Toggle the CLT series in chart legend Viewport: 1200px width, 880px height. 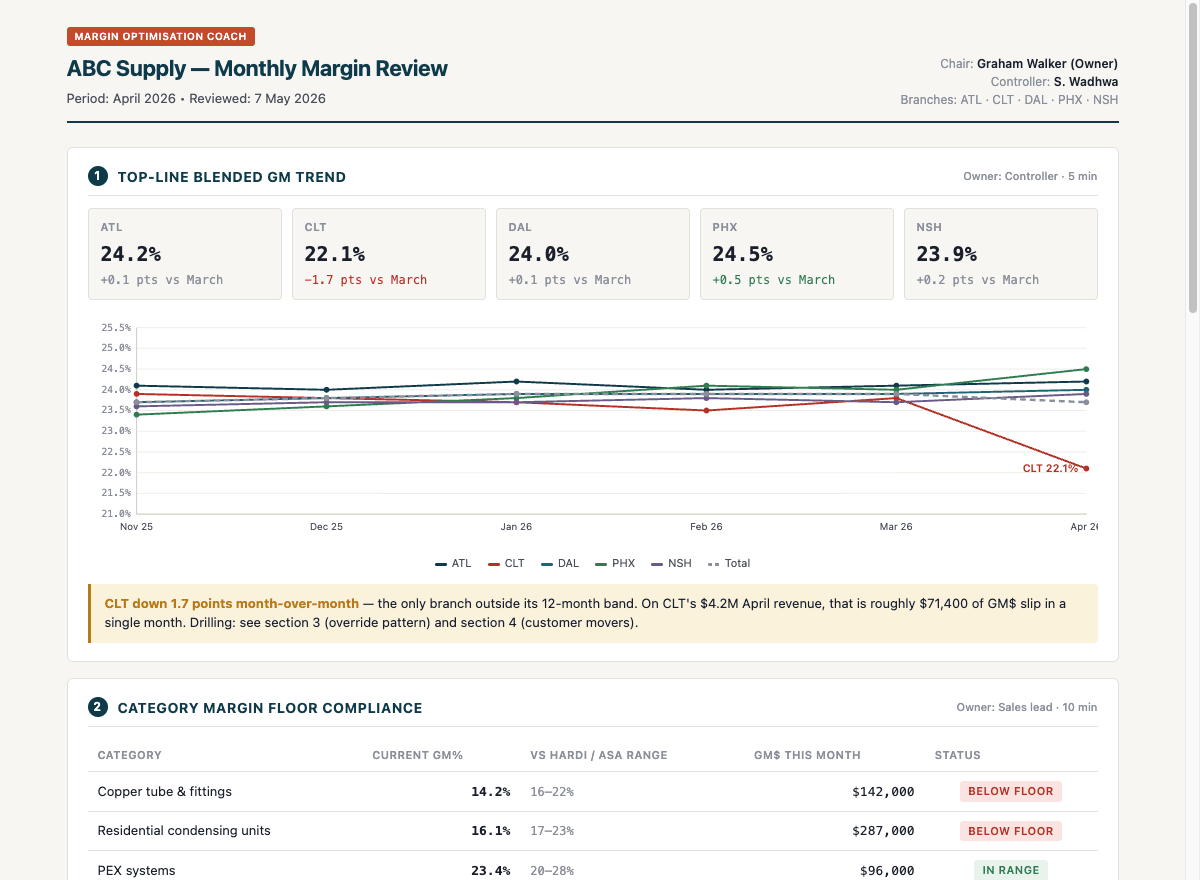pos(506,564)
